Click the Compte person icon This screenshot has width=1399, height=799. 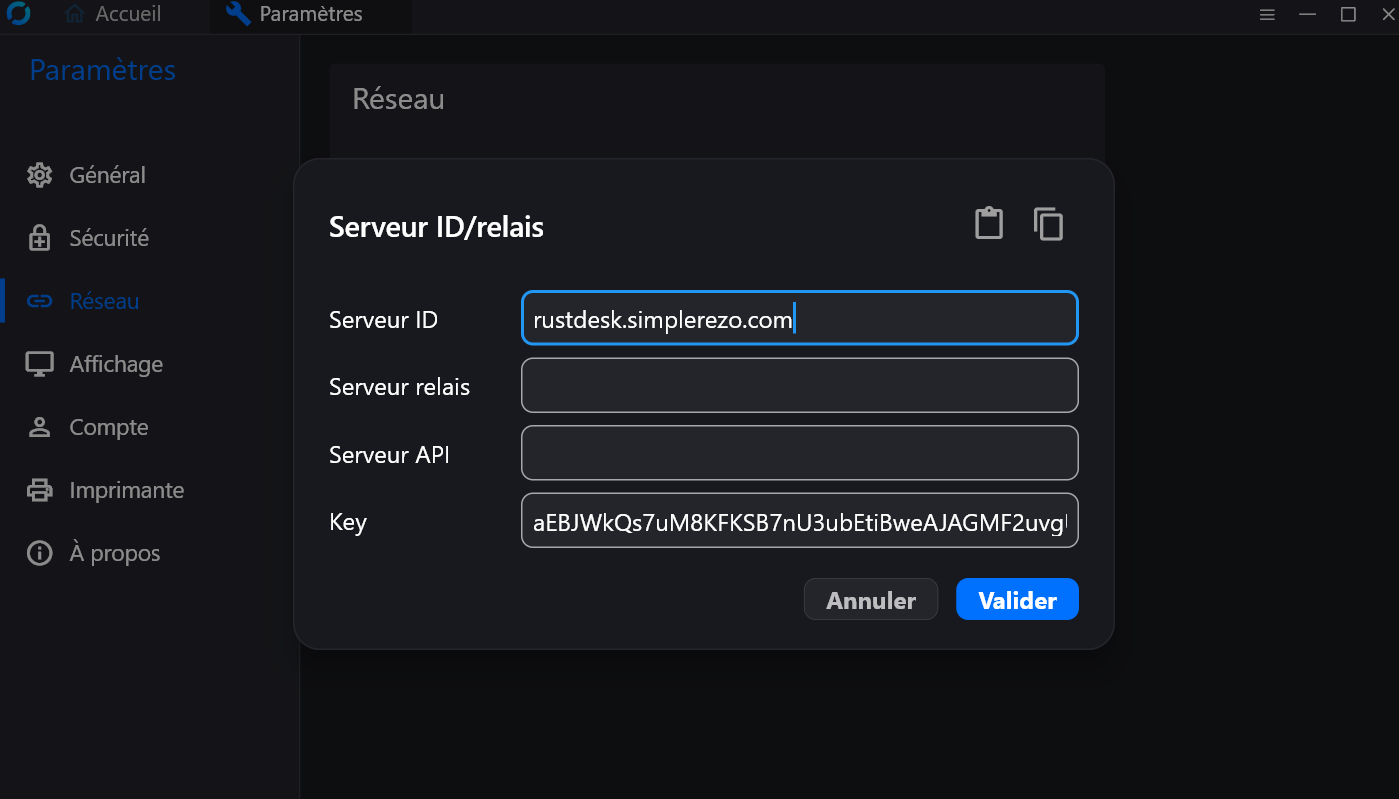coord(39,427)
